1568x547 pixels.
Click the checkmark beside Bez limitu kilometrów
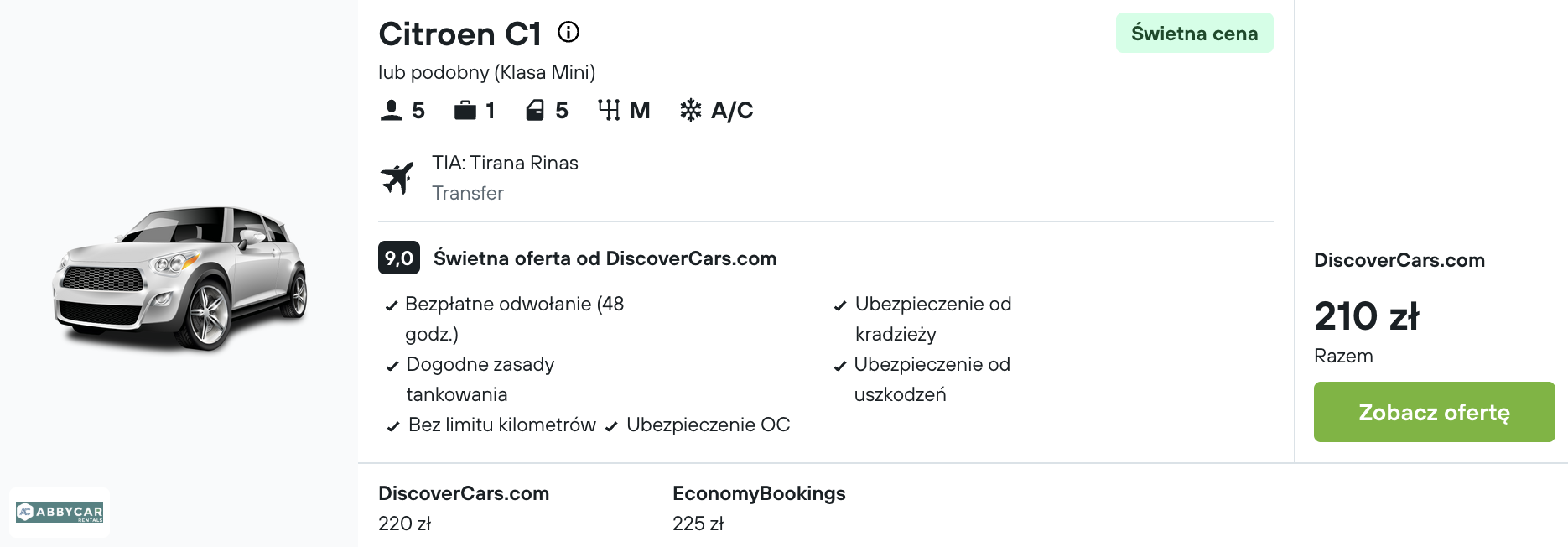point(392,427)
